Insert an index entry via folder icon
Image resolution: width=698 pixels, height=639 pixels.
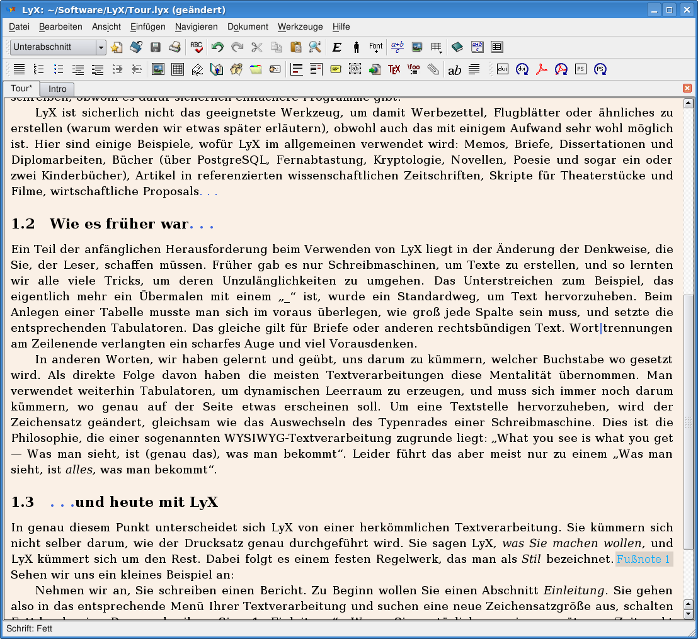coord(256,69)
